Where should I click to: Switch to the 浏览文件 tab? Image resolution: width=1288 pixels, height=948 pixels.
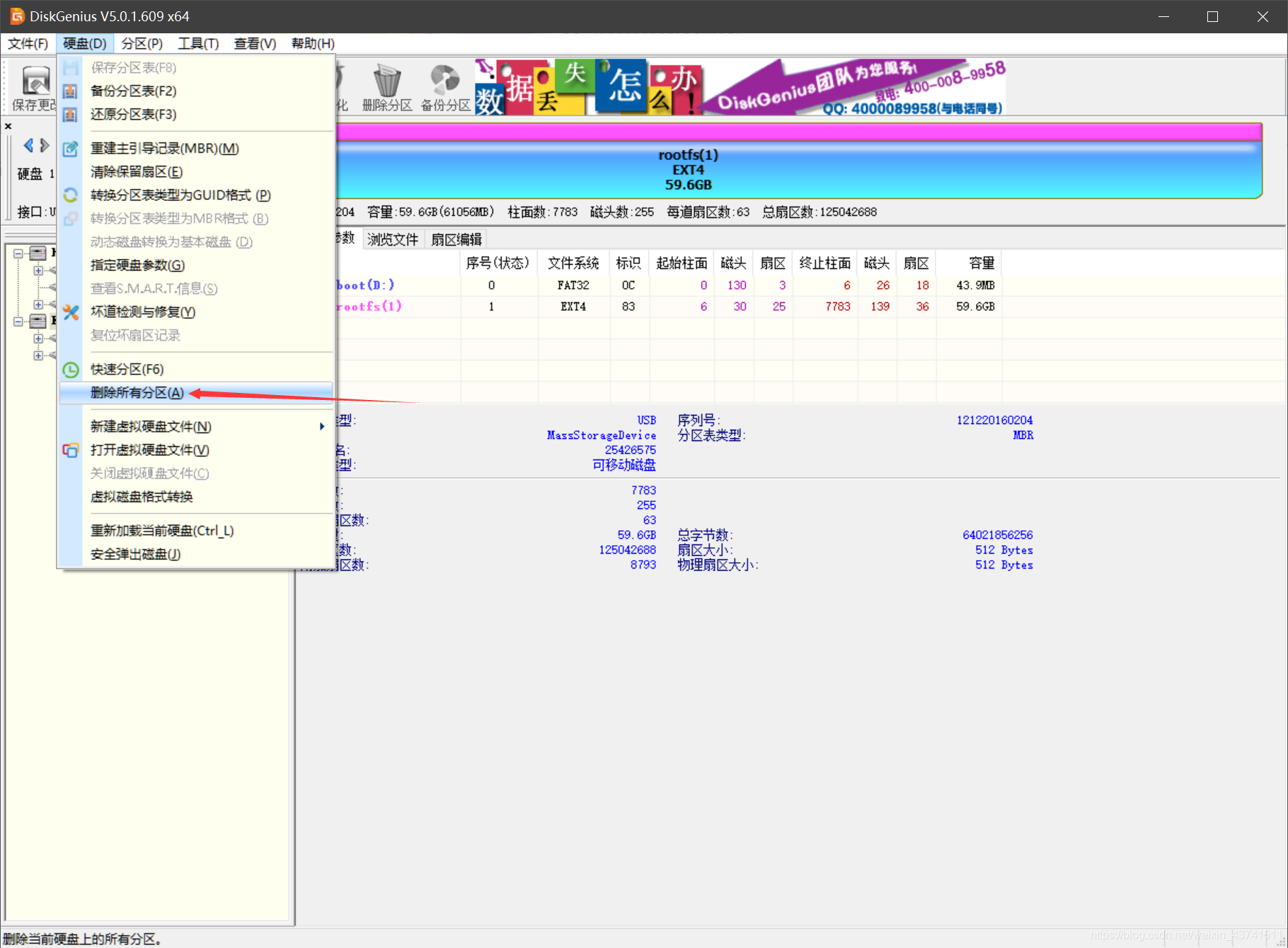pyautogui.click(x=393, y=239)
